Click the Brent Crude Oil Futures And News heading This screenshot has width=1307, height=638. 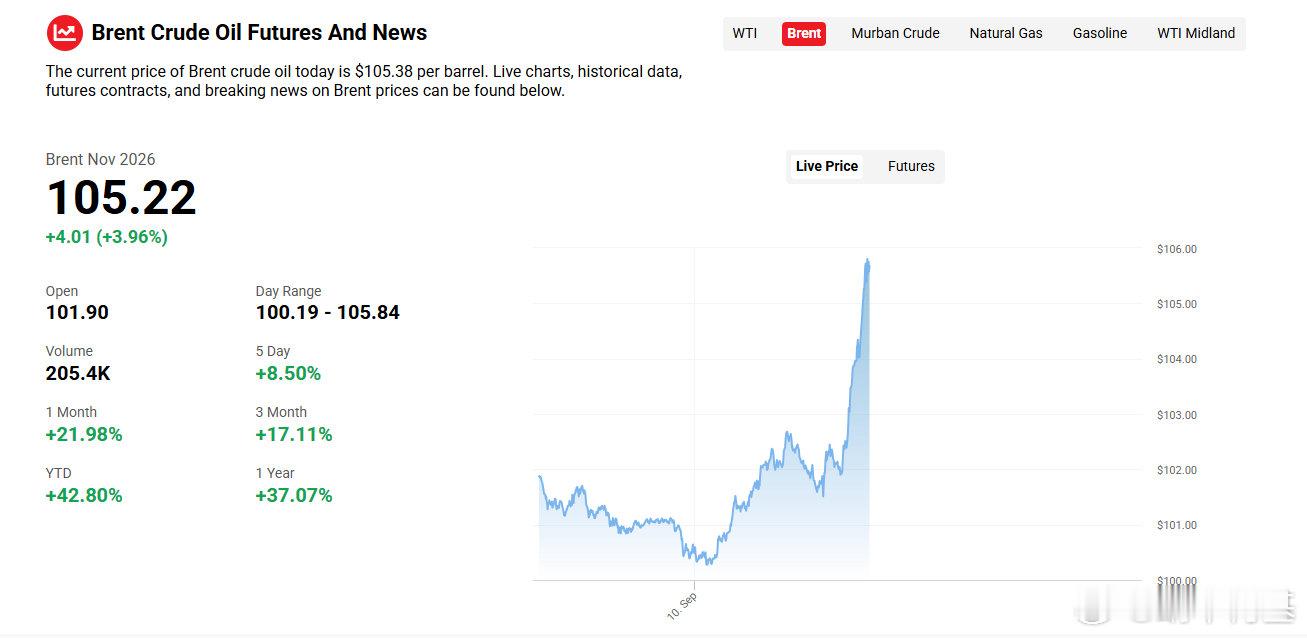point(259,33)
